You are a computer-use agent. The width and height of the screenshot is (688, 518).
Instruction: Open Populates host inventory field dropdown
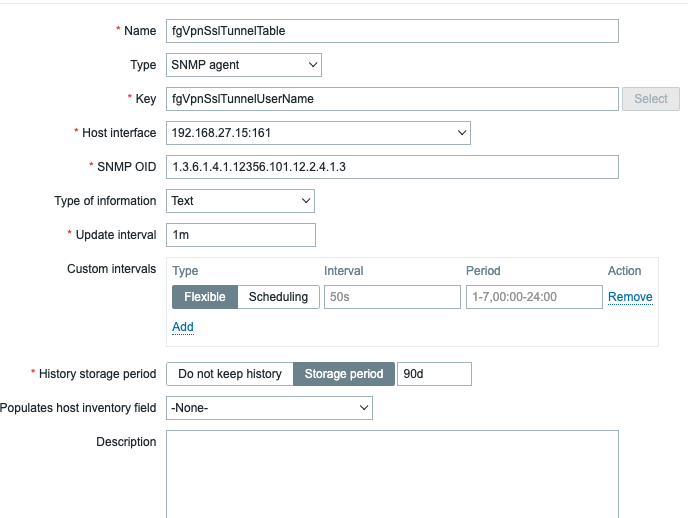pyautogui.click(x=269, y=408)
